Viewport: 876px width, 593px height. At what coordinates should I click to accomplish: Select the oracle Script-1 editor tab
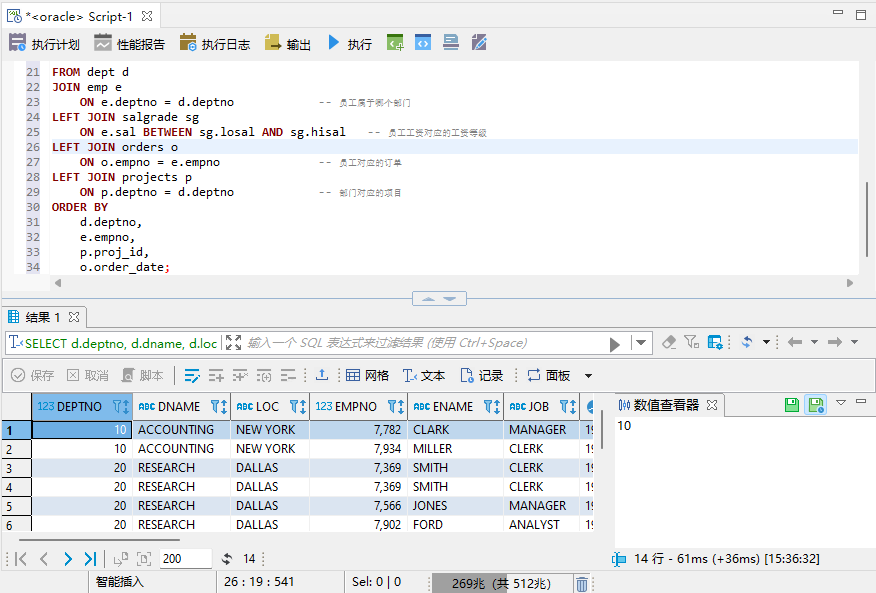[78, 15]
